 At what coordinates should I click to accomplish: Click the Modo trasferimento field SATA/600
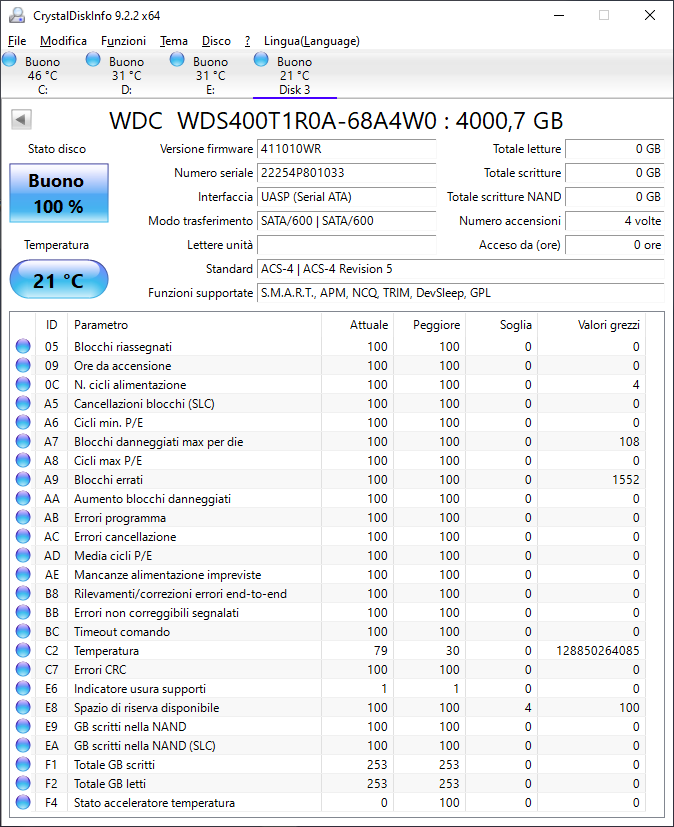(x=346, y=220)
